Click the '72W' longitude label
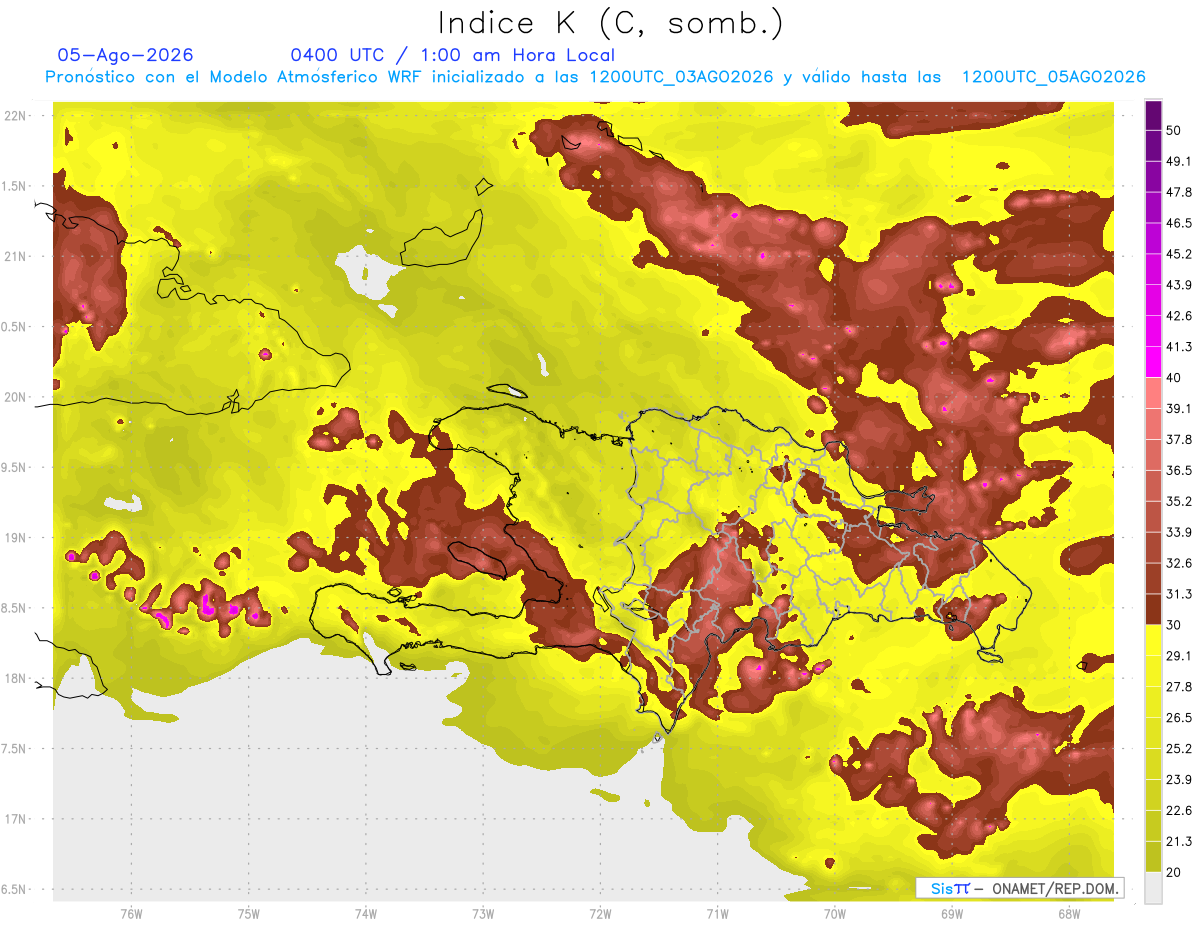Viewport: 1200px width, 927px height. point(600,913)
